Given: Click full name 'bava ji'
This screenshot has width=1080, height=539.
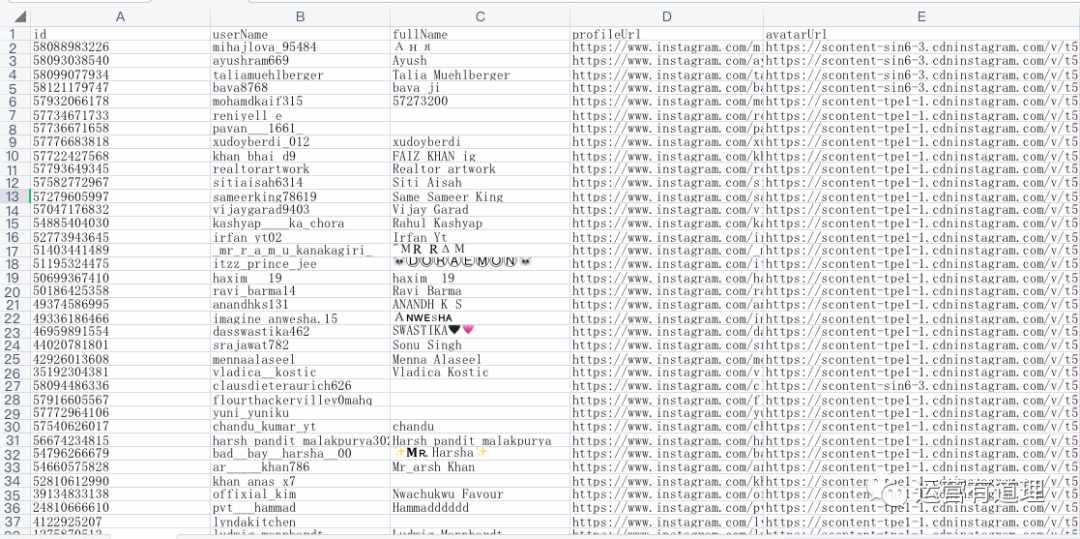Looking at the screenshot, I should (416, 87).
